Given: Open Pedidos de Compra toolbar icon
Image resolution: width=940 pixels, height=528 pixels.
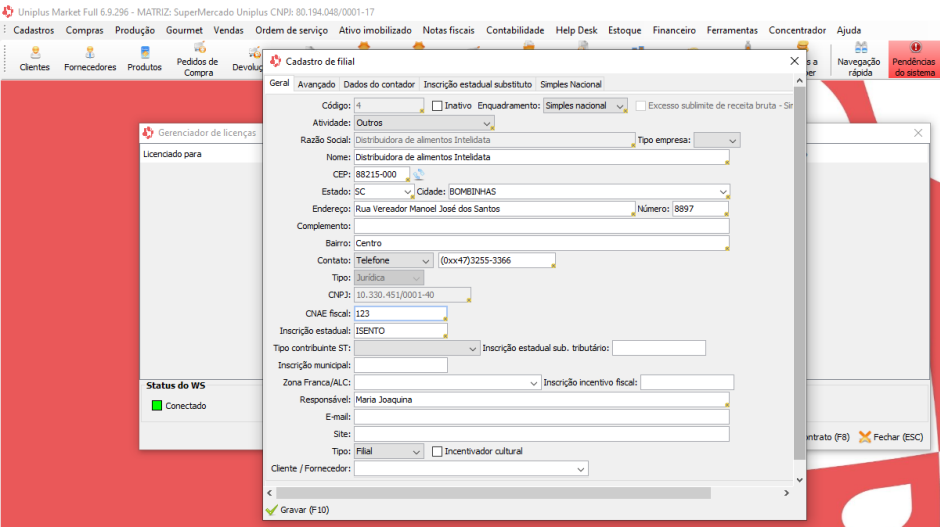Looking at the screenshot, I should click(x=198, y=59).
